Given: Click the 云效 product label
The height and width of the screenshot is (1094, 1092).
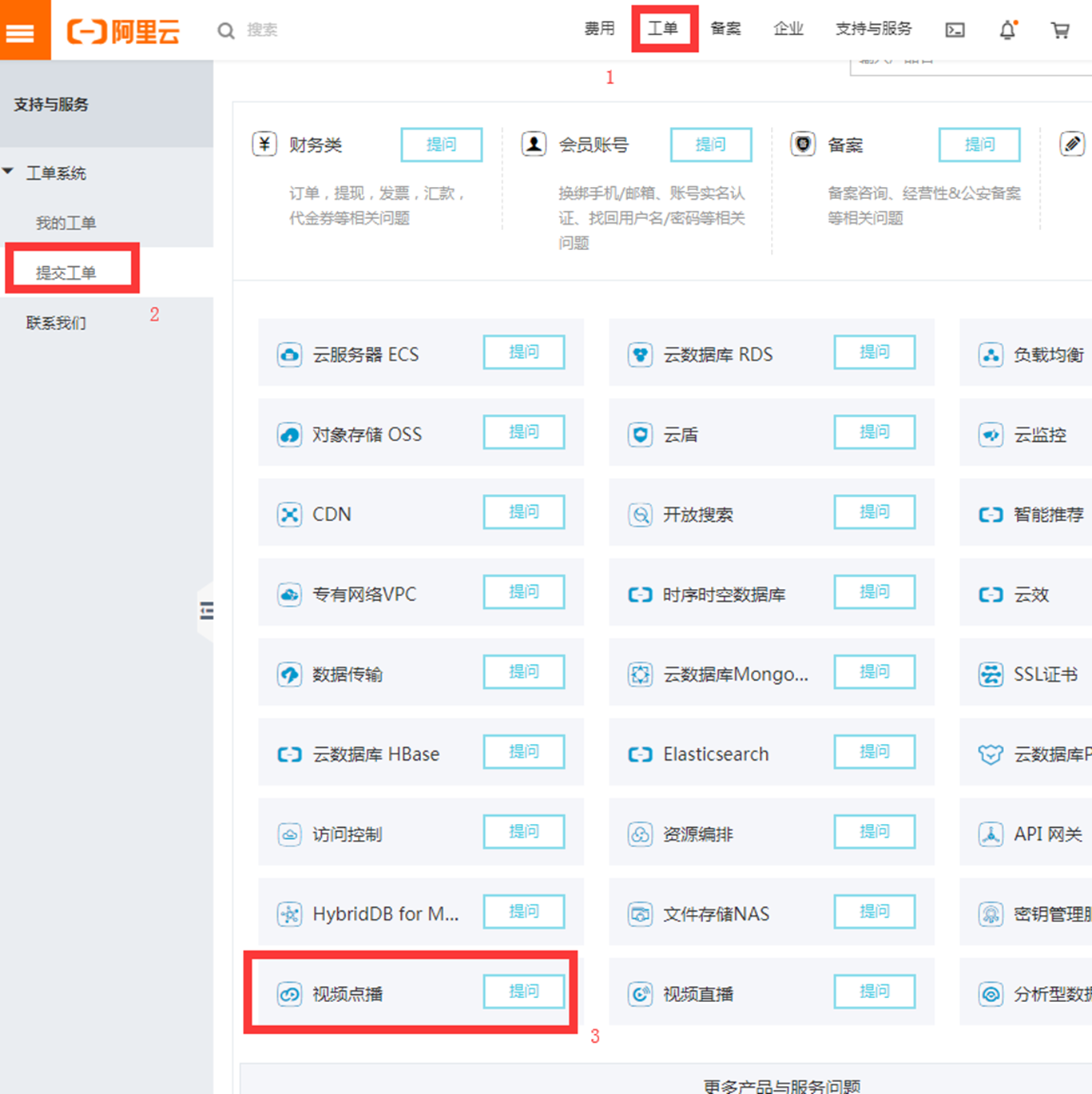Looking at the screenshot, I should click(1031, 595).
